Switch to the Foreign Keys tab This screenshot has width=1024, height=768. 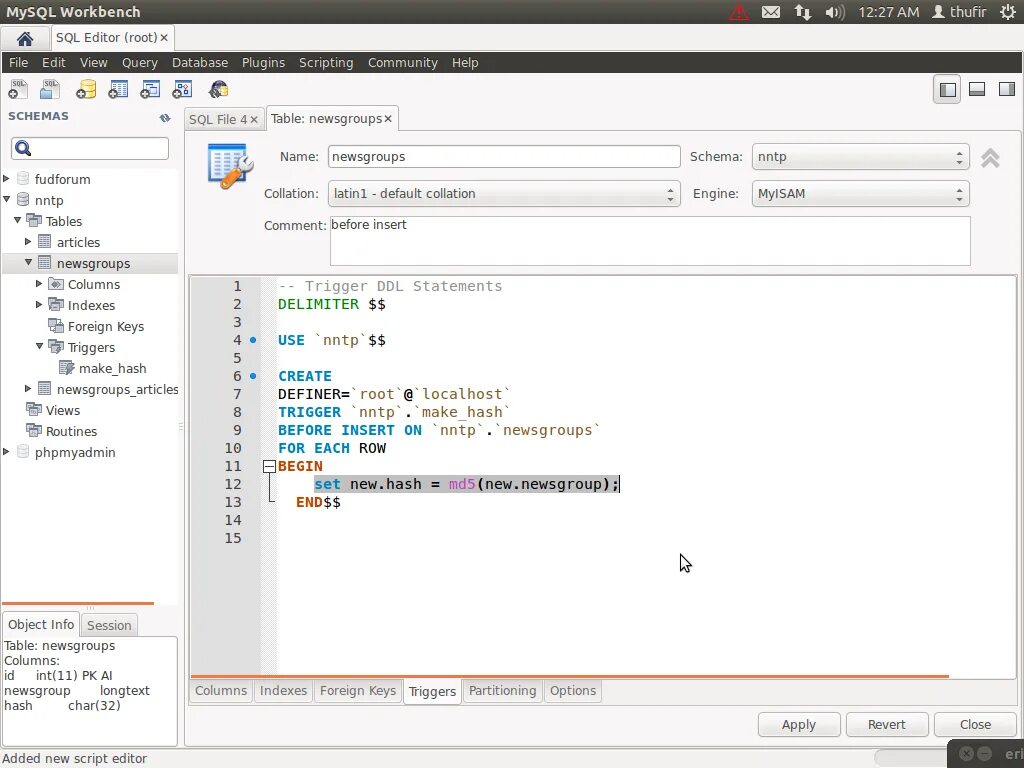pyautogui.click(x=358, y=691)
